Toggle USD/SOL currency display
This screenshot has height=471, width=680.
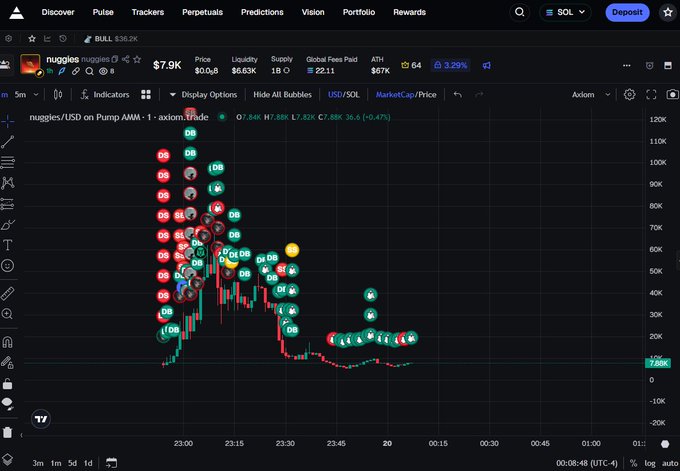[343, 95]
